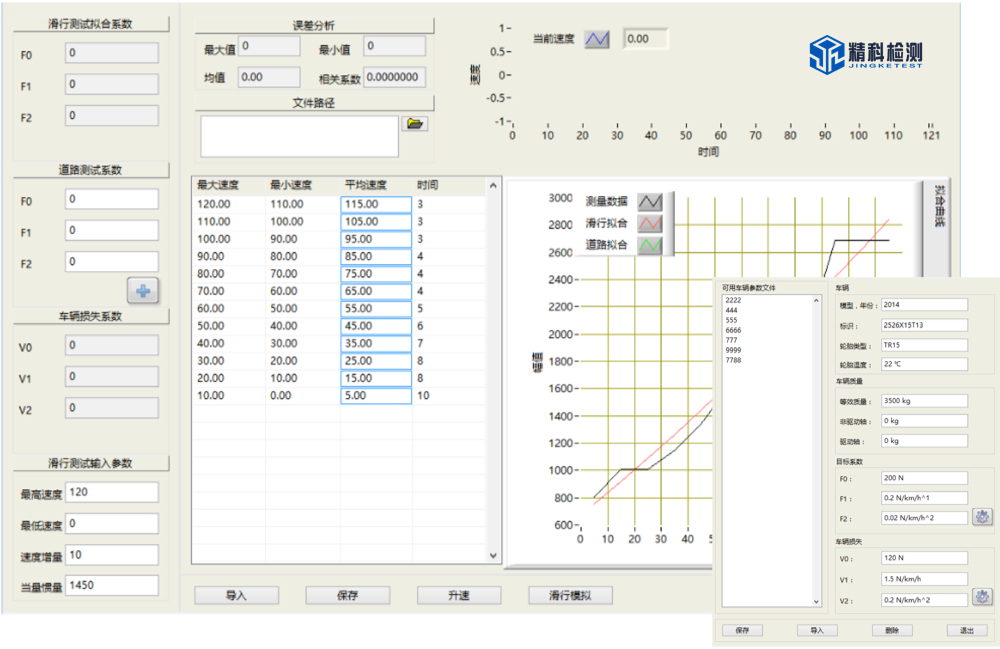This screenshot has width=1000, height=649.
Task: Click the 115.00 average speed cell
Action: tap(376, 204)
